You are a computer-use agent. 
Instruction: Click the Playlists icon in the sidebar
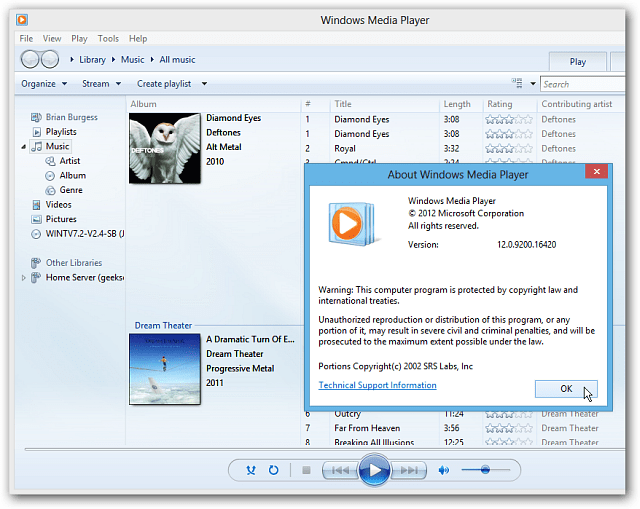36,132
